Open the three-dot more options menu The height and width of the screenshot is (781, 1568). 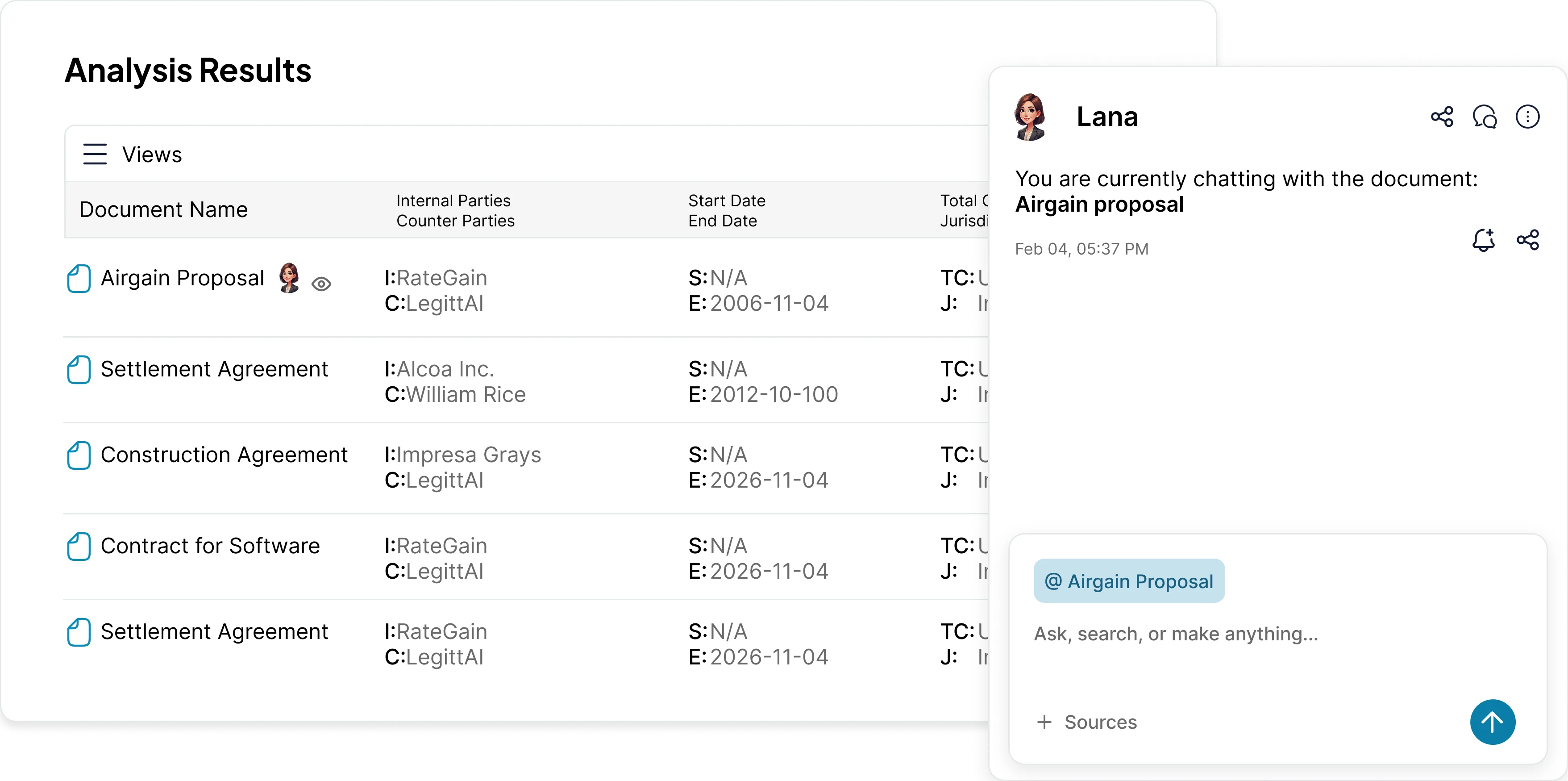(x=1527, y=116)
